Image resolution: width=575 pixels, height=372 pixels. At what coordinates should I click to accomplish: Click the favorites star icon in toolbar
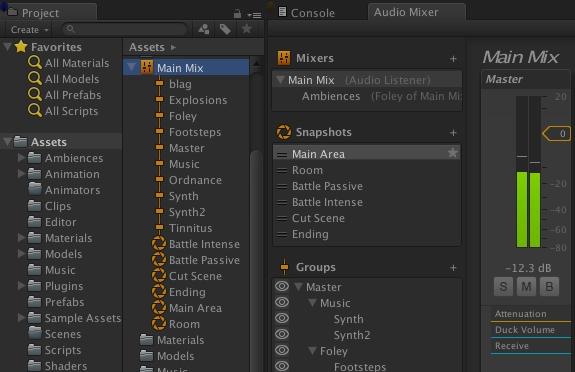(246, 29)
